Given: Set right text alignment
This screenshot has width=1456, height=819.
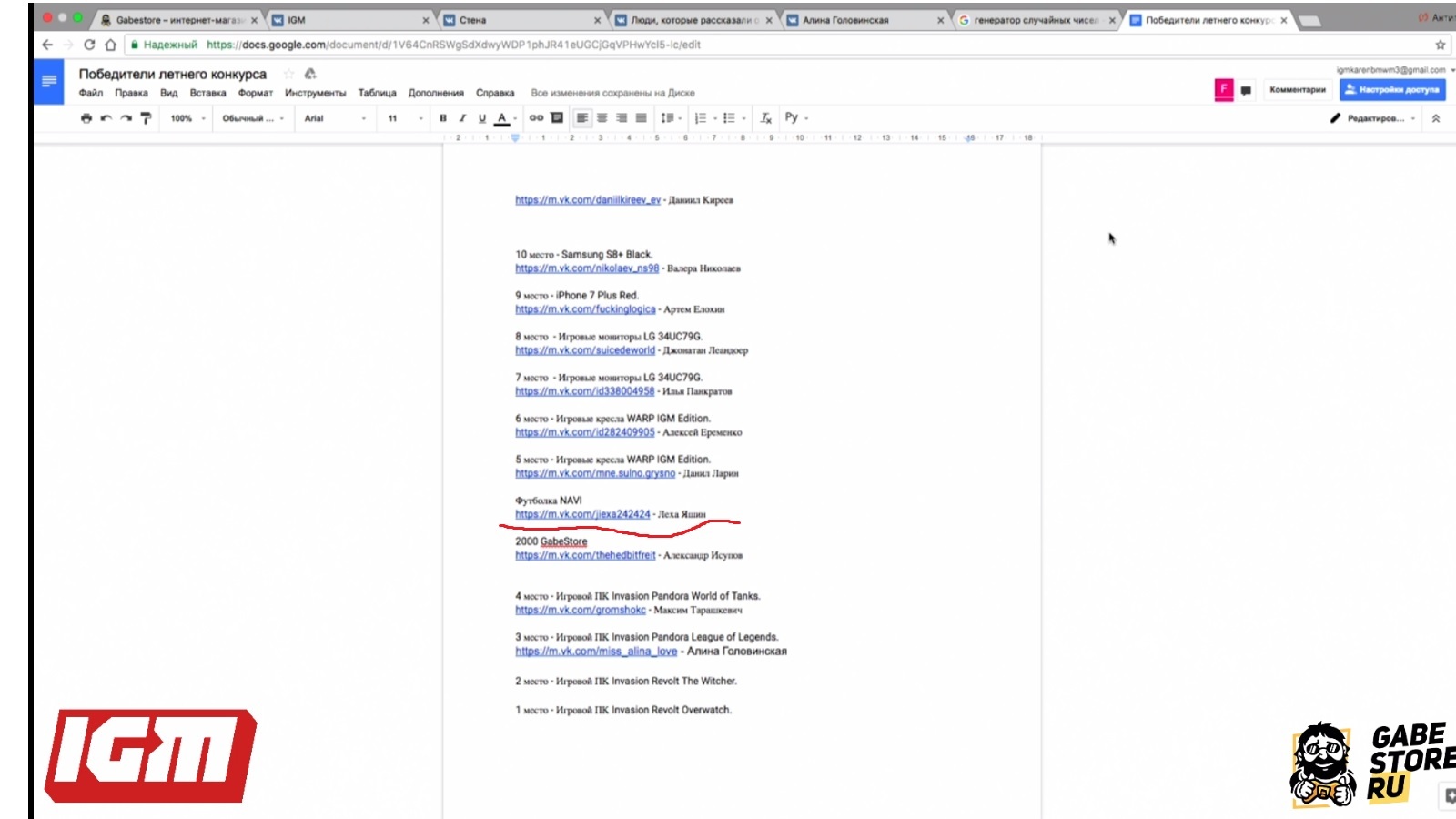Looking at the screenshot, I should coord(622,118).
